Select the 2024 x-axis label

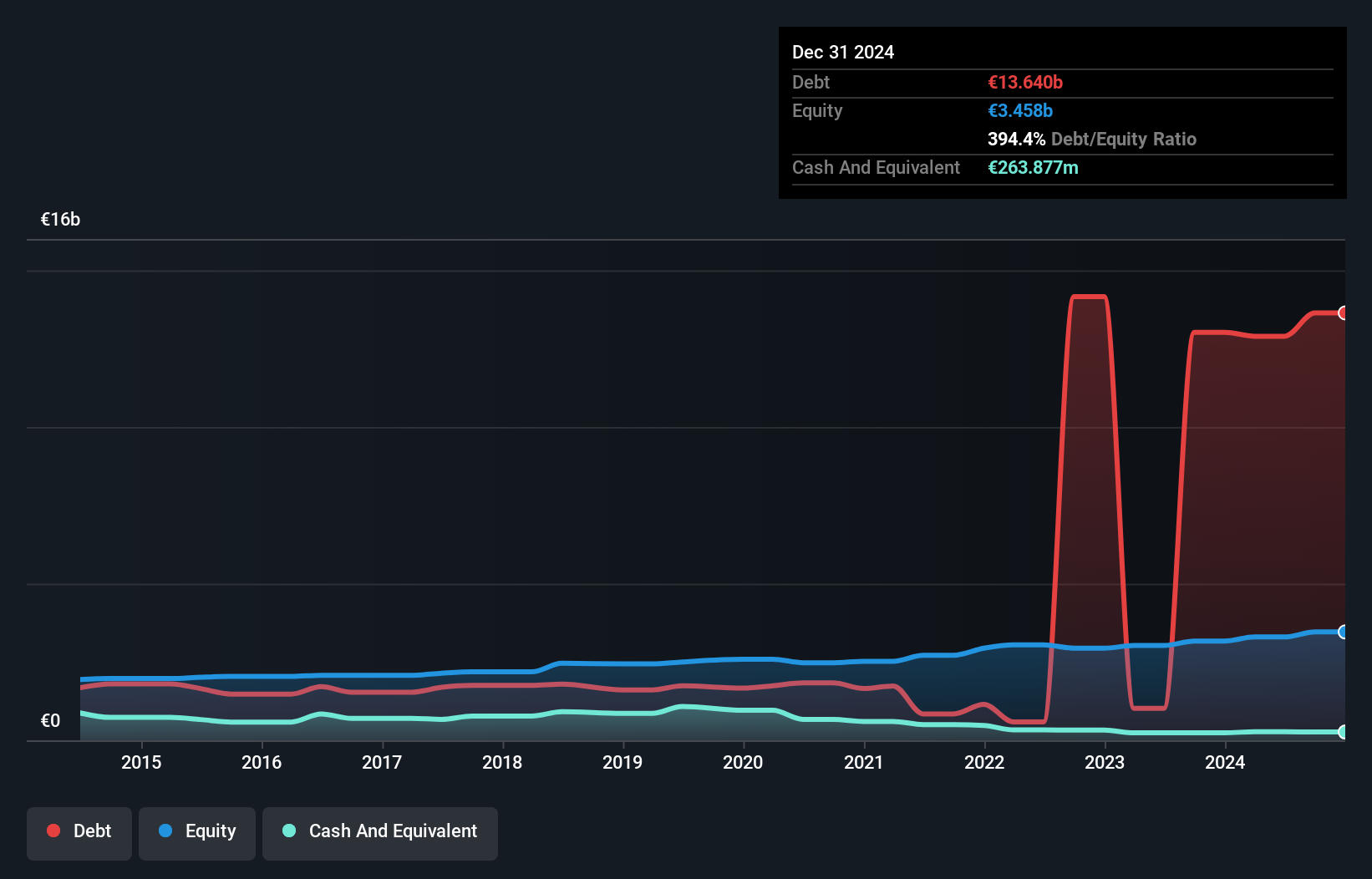click(1225, 762)
